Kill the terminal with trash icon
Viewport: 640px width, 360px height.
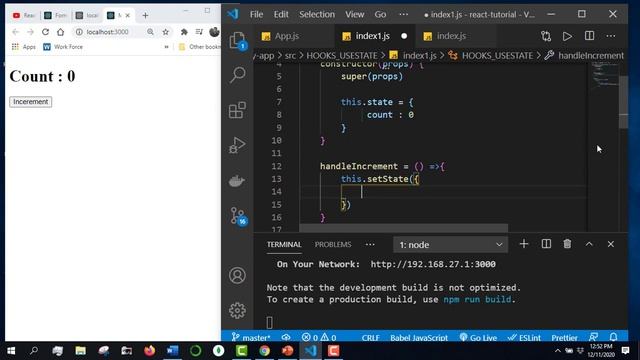coord(567,244)
